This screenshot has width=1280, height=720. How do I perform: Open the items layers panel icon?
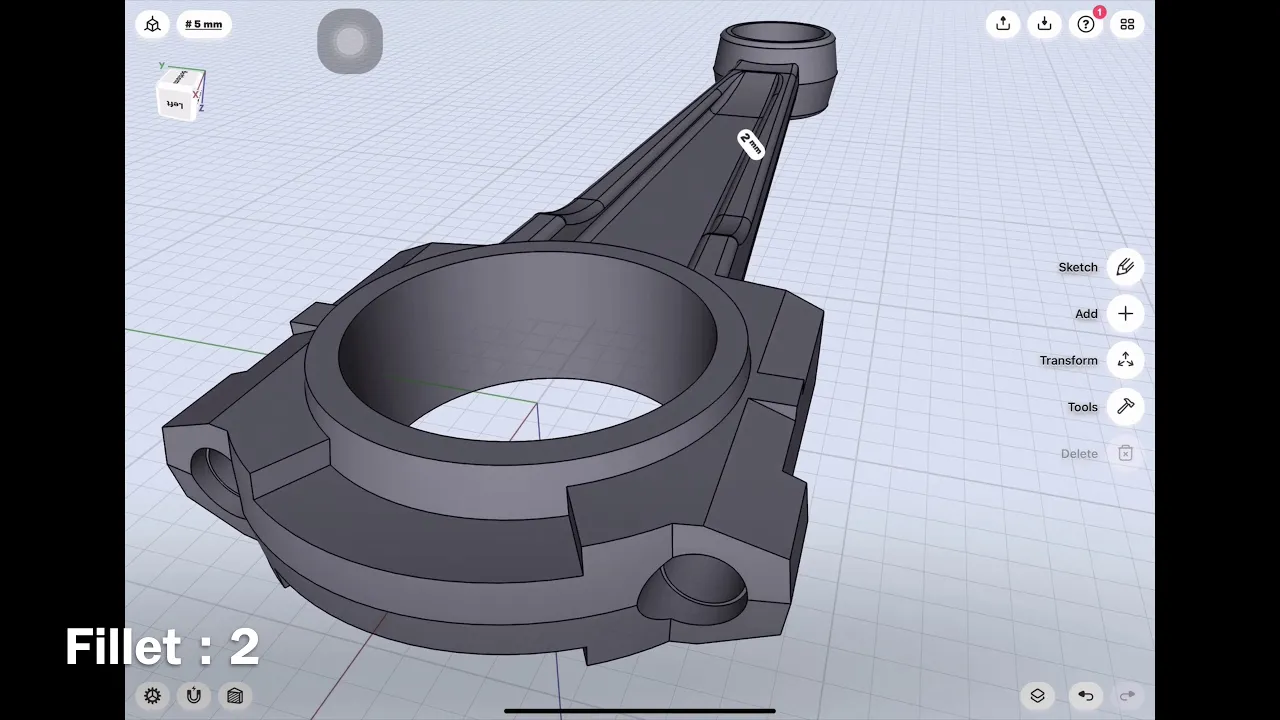click(1037, 696)
